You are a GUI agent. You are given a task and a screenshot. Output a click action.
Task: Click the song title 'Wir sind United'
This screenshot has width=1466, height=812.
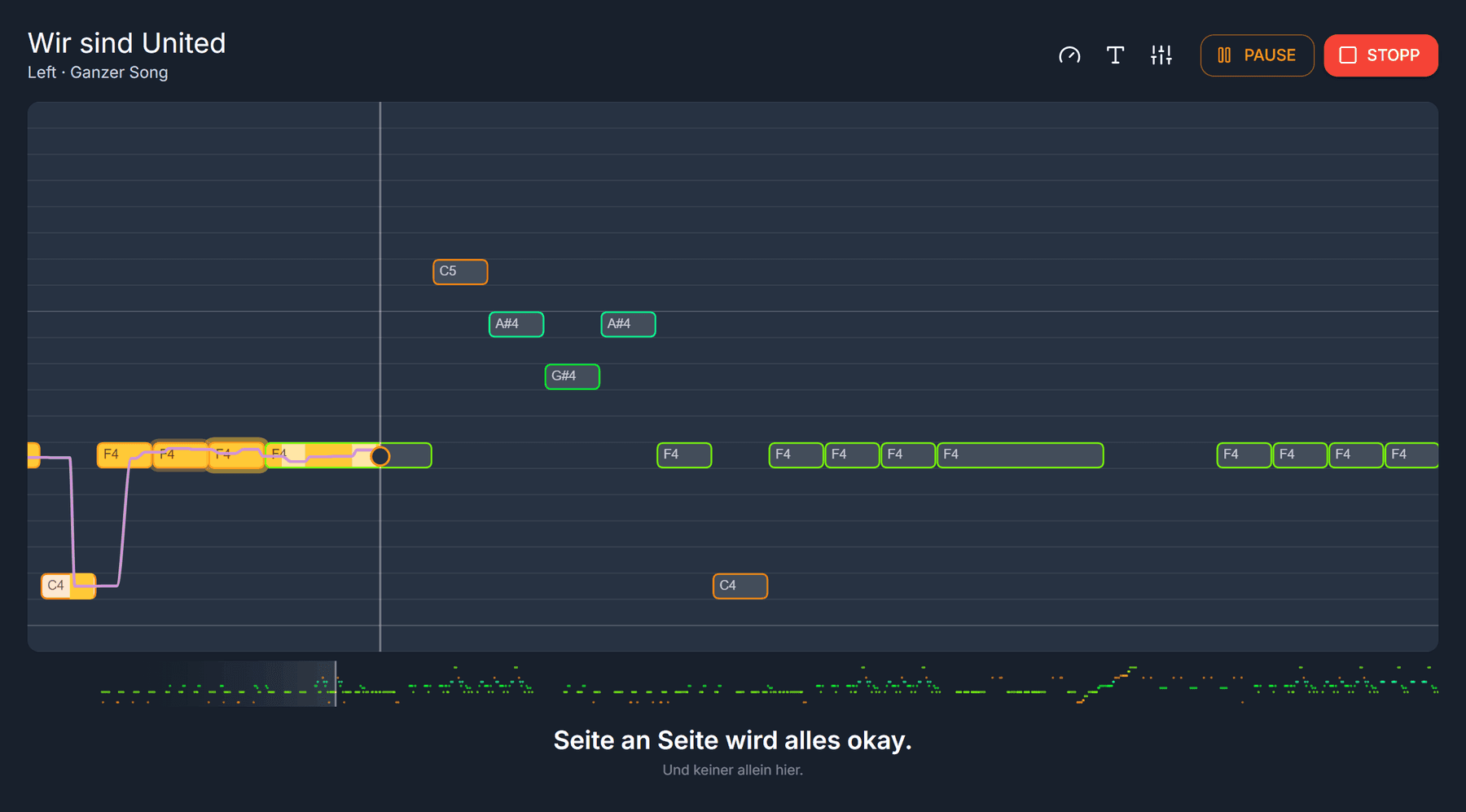(x=126, y=43)
